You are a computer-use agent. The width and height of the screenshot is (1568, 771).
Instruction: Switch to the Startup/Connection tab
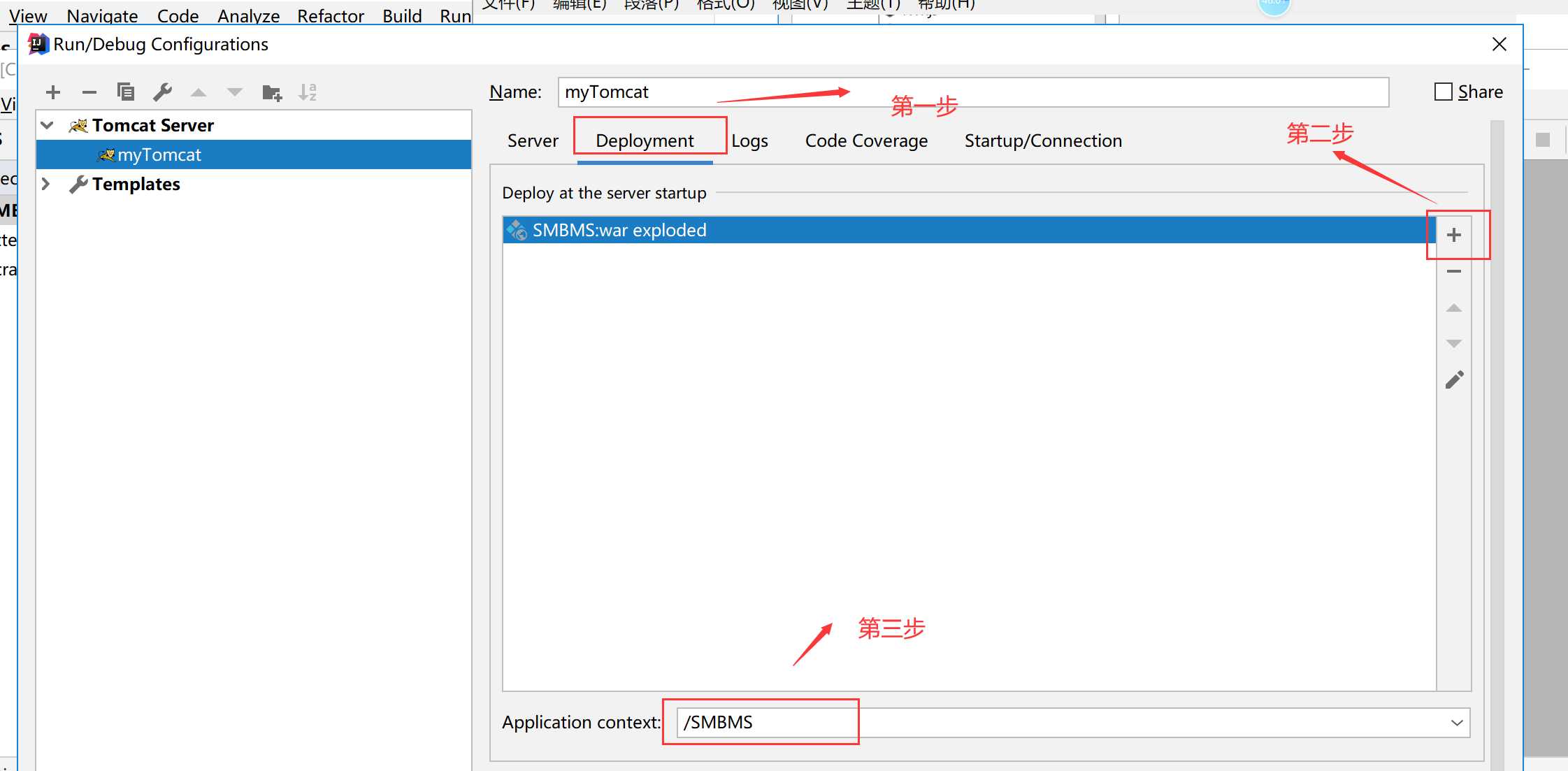point(1043,141)
